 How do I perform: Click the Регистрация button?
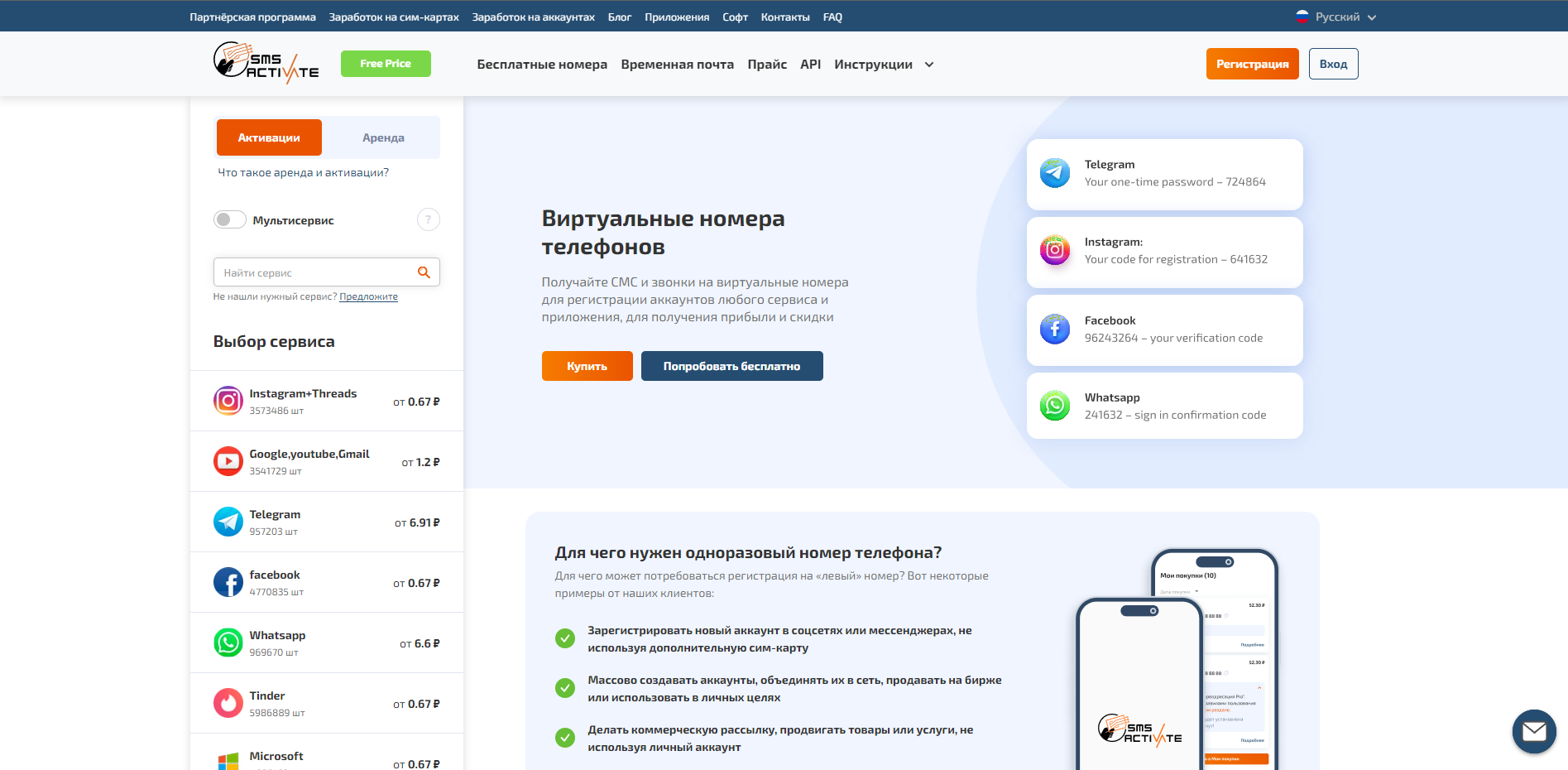pyautogui.click(x=1253, y=64)
